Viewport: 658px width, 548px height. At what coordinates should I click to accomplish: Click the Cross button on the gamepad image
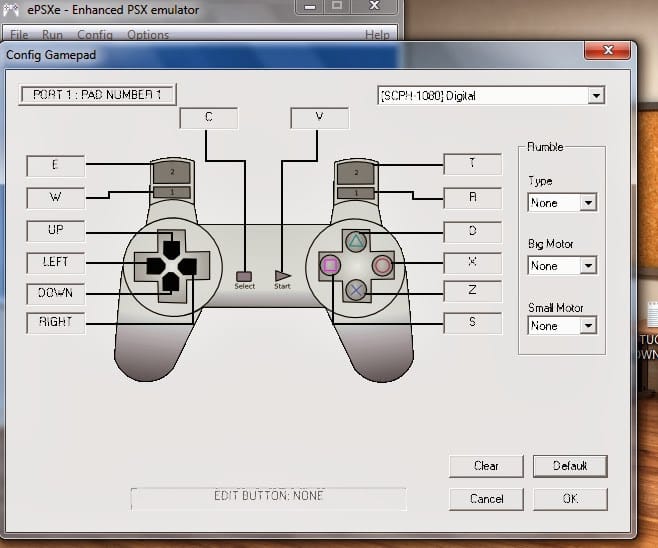pos(356,290)
